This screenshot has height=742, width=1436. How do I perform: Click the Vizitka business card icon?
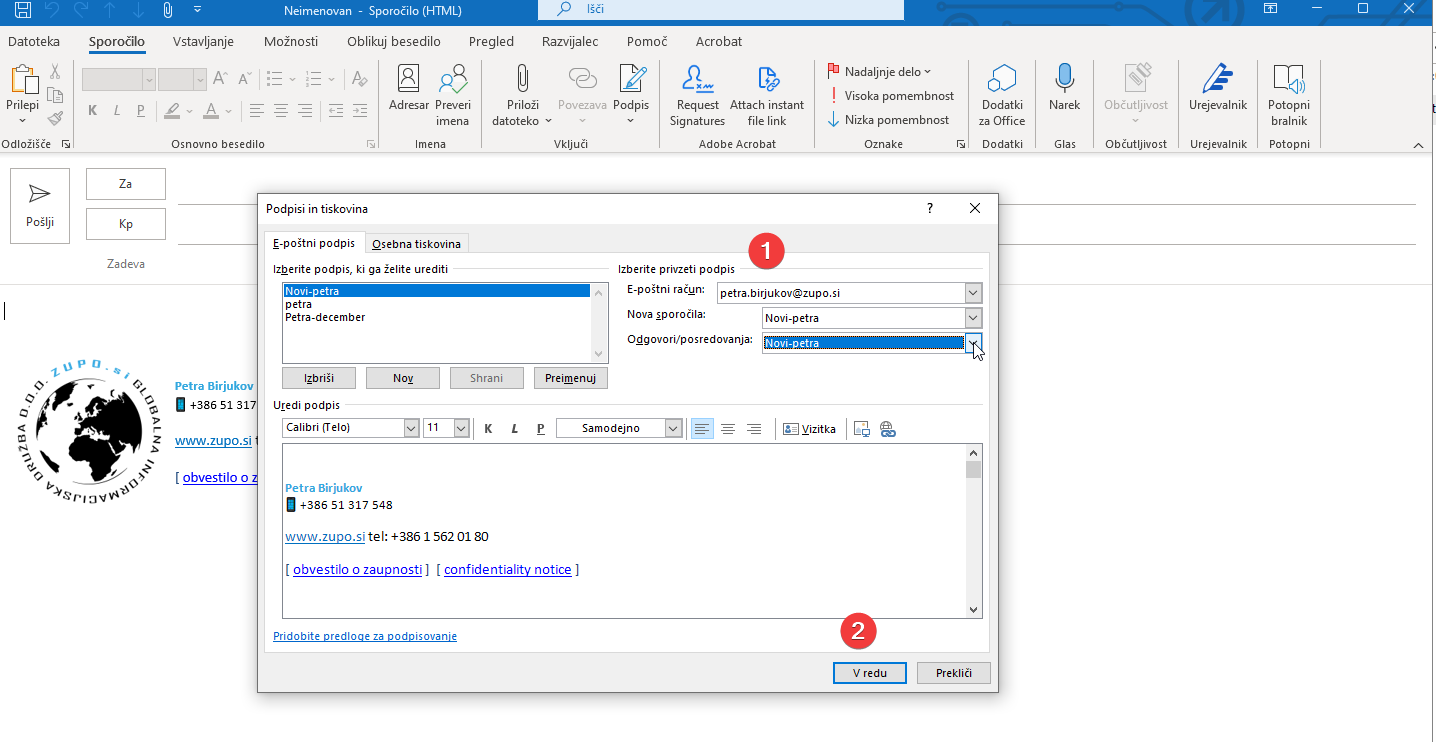pyautogui.click(x=809, y=429)
